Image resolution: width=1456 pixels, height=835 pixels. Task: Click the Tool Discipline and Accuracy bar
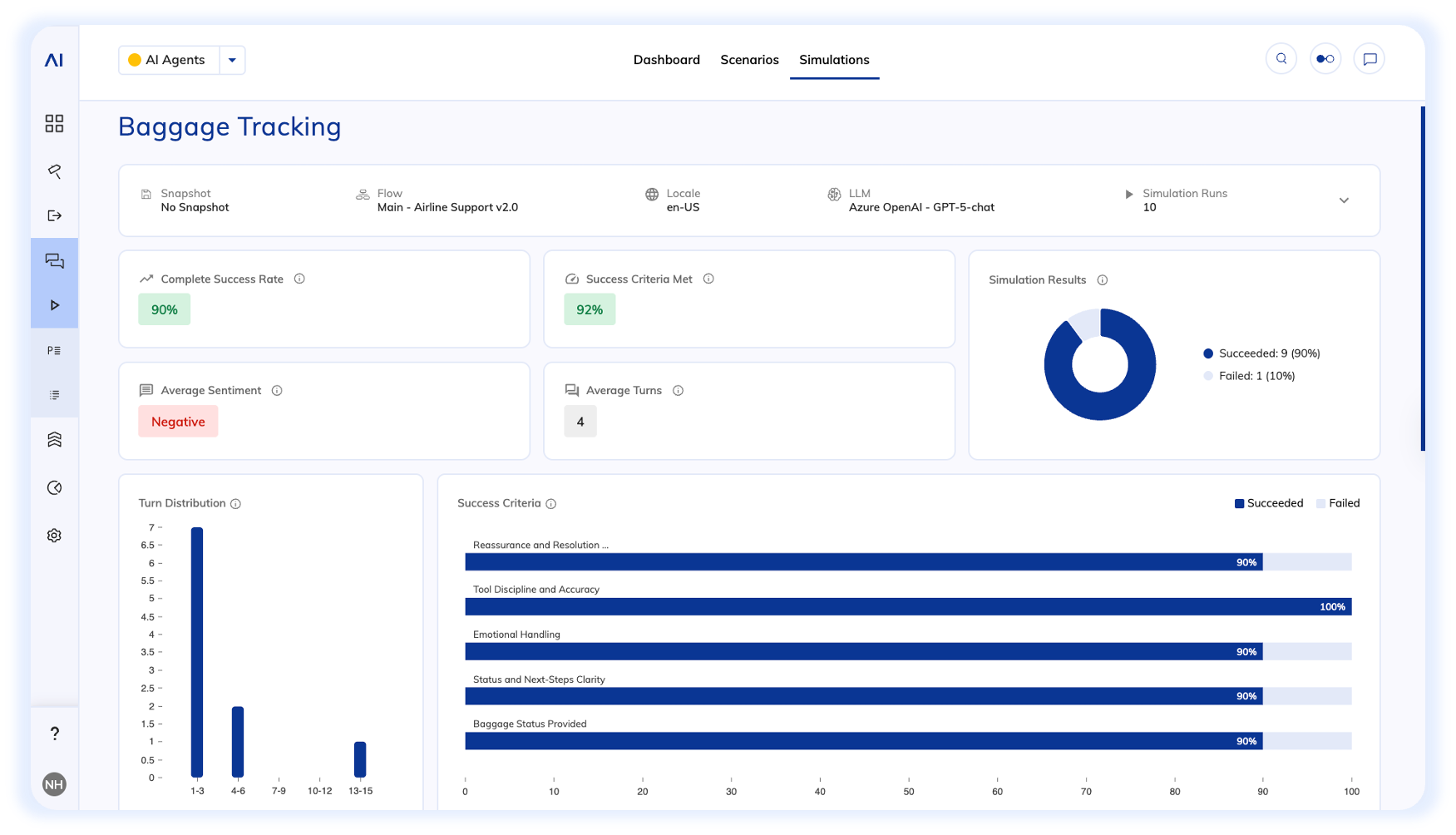pos(907,607)
